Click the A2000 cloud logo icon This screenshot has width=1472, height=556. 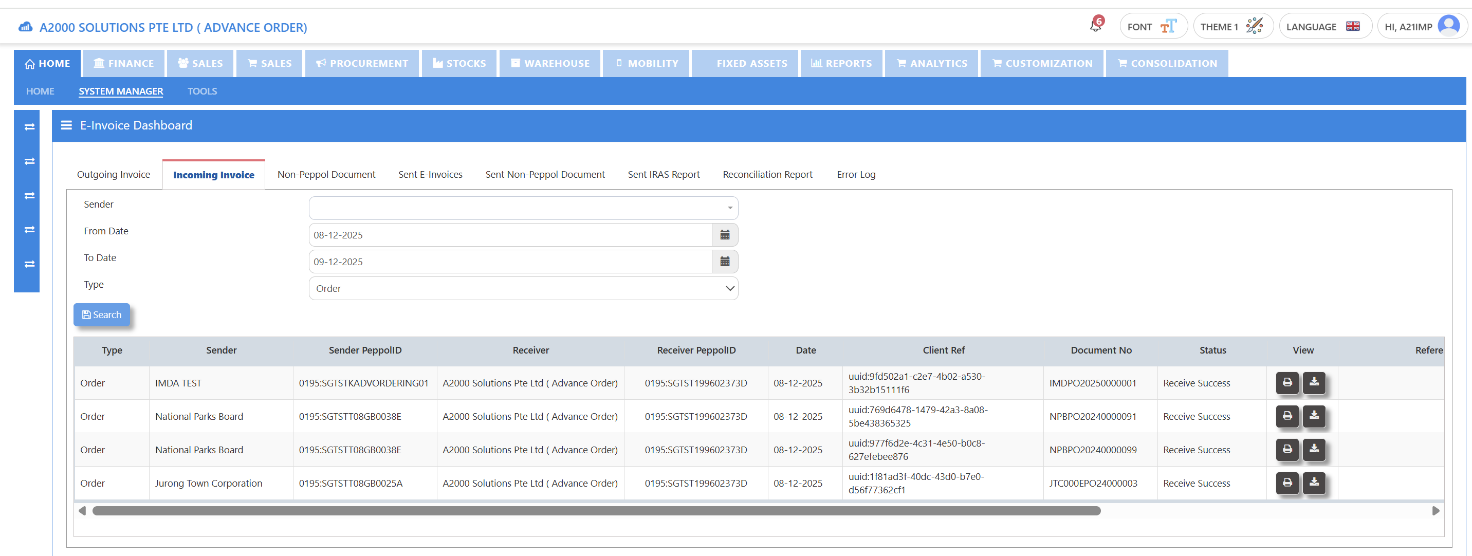(x=26, y=28)
